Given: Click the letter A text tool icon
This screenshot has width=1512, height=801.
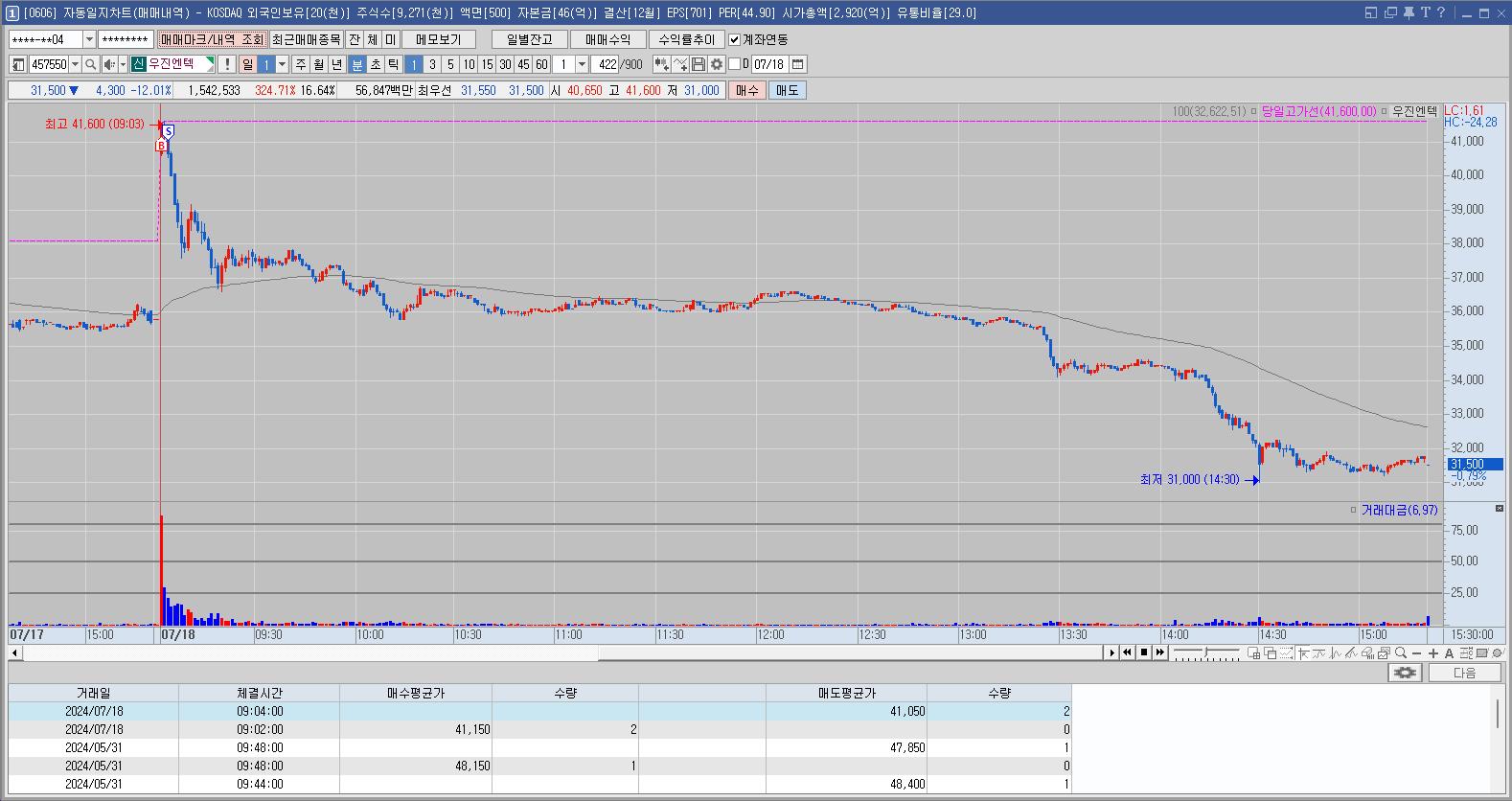Looking at the screenshot, I should pos(1449,652).
